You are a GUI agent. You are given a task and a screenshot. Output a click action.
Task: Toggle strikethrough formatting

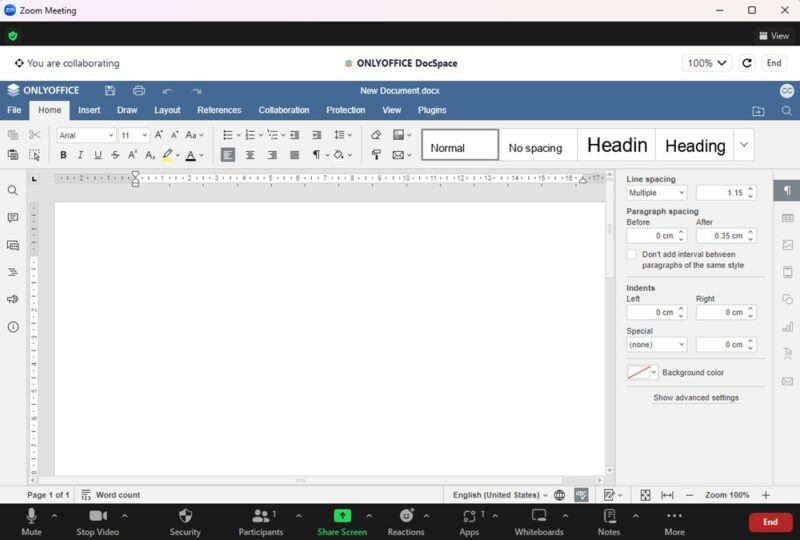click(115, 155)
